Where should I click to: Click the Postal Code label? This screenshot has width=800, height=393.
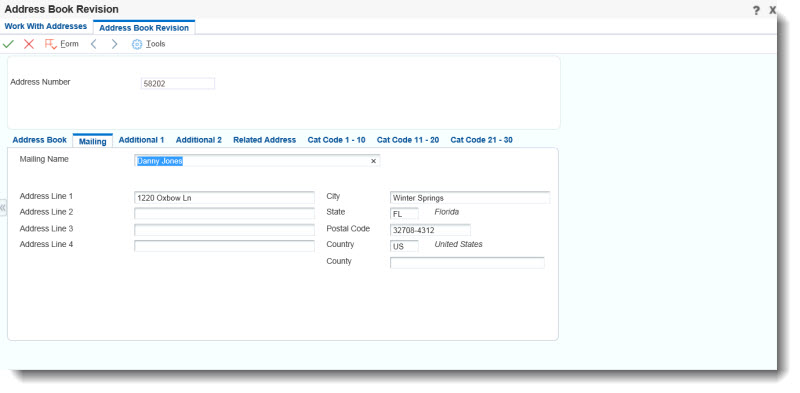[x=348, y=229]
